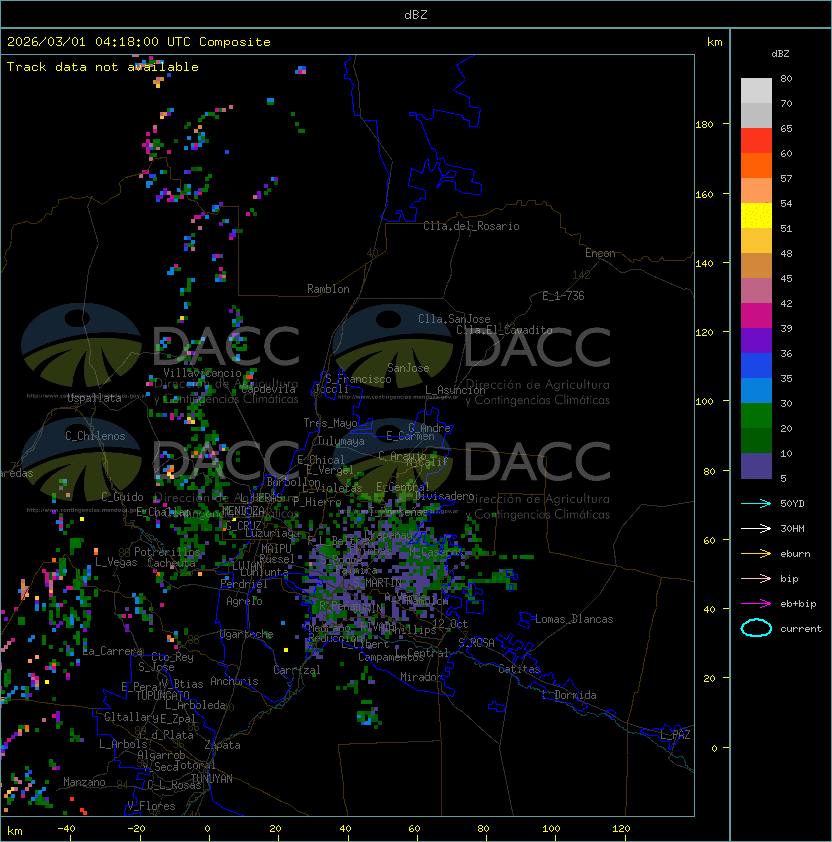Click the 'L_Vegas' map label

click(x=116, y=562)
